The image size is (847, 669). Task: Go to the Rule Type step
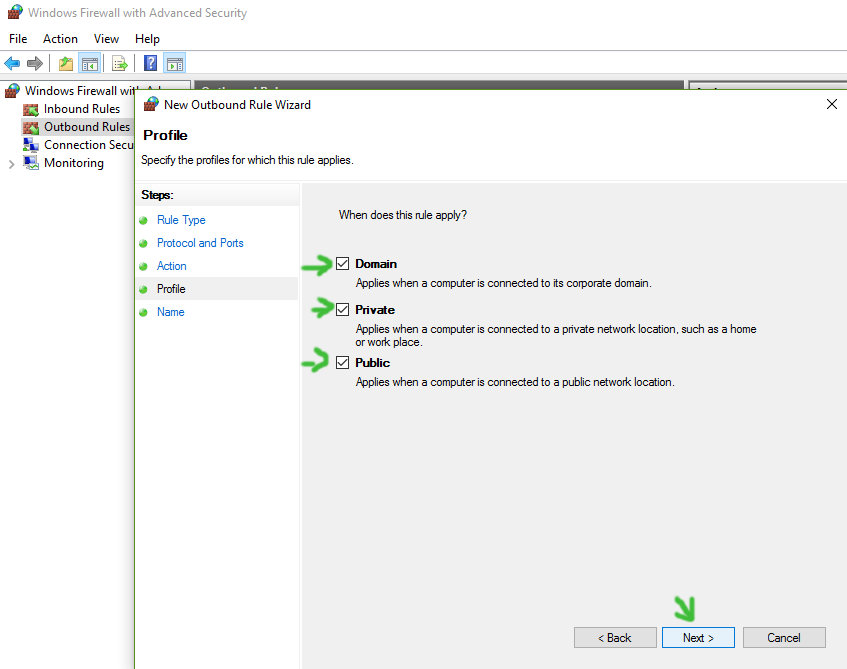coord(181,220)
